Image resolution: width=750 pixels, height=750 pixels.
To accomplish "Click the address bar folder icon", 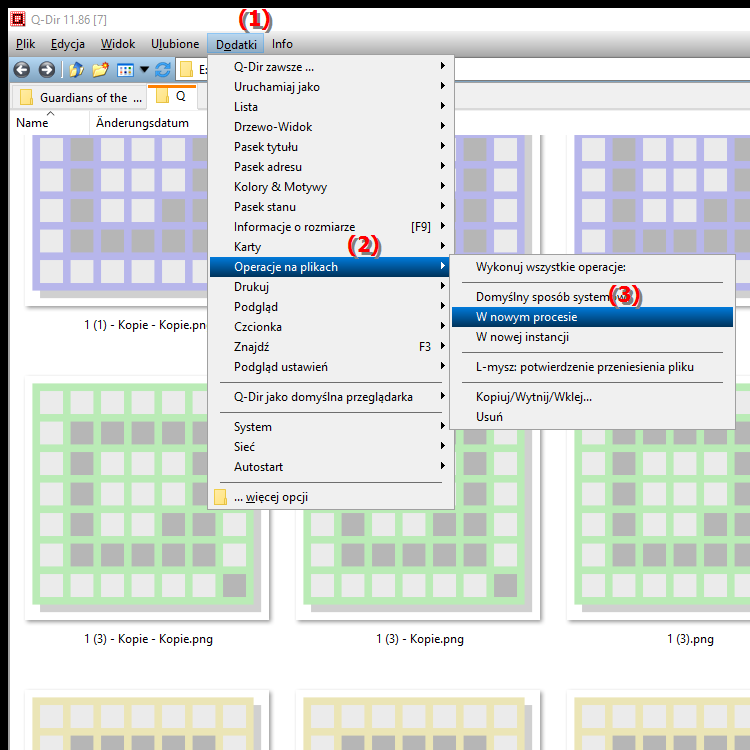I will coord(186,70).
